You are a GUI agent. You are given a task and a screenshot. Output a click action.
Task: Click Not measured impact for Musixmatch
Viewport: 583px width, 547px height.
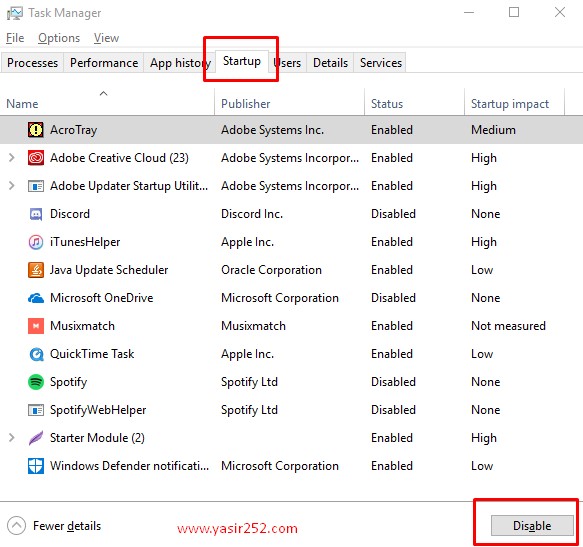pos(508,326)
